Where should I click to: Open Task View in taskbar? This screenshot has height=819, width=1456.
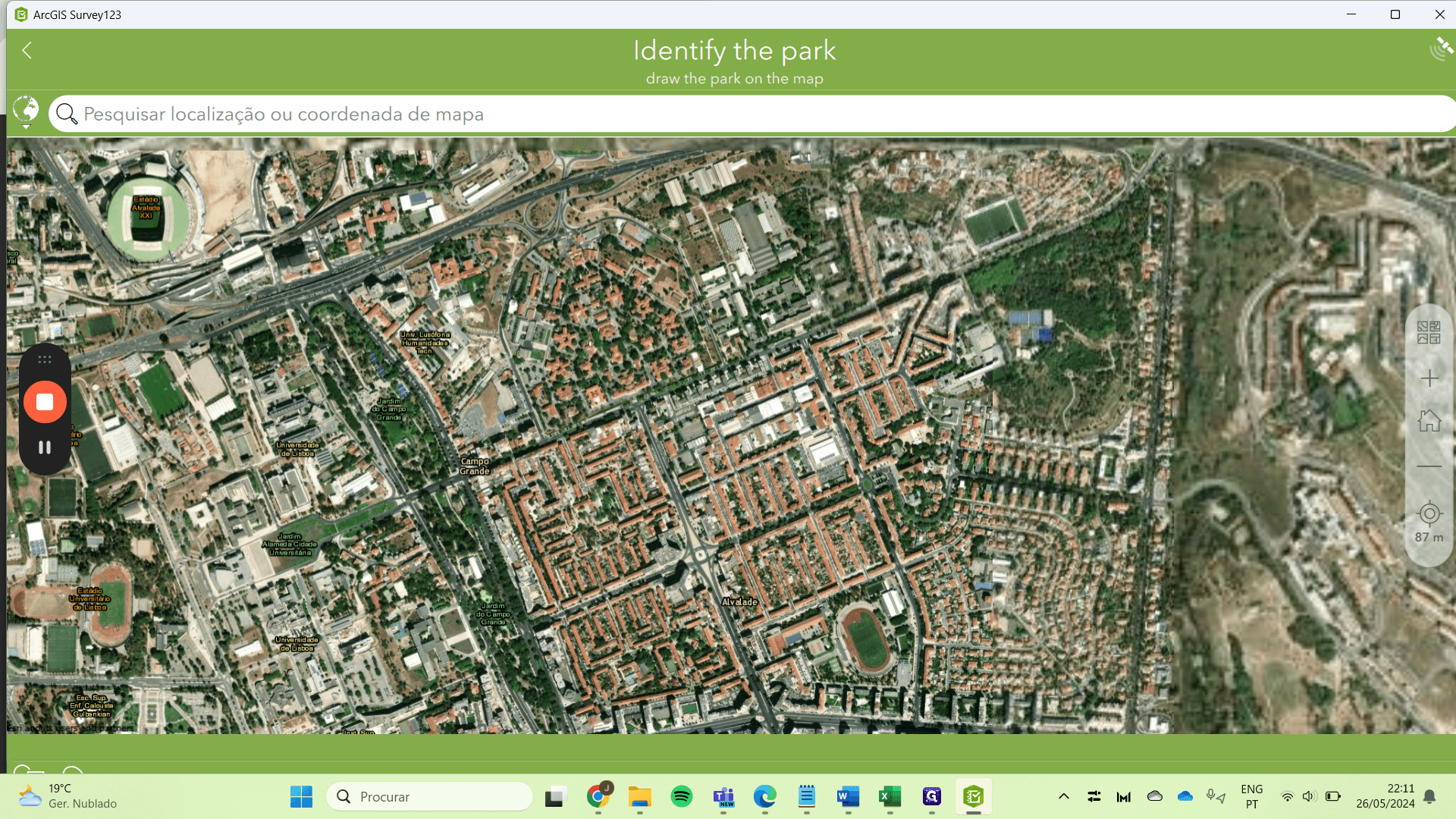(x=556, y=796)
